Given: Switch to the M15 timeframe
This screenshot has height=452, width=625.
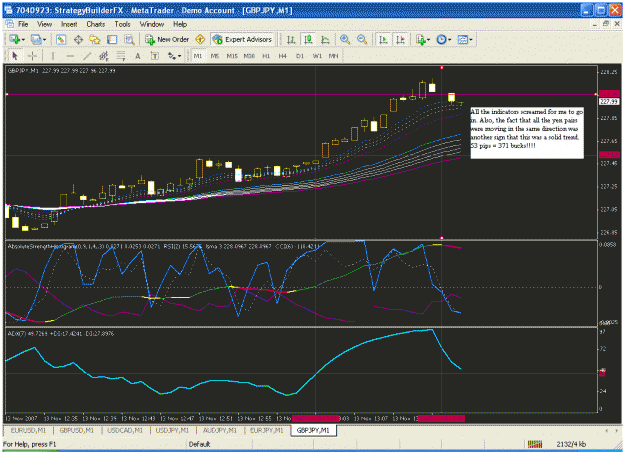Looking at the screenshot, I should click(x=232, y=56).
